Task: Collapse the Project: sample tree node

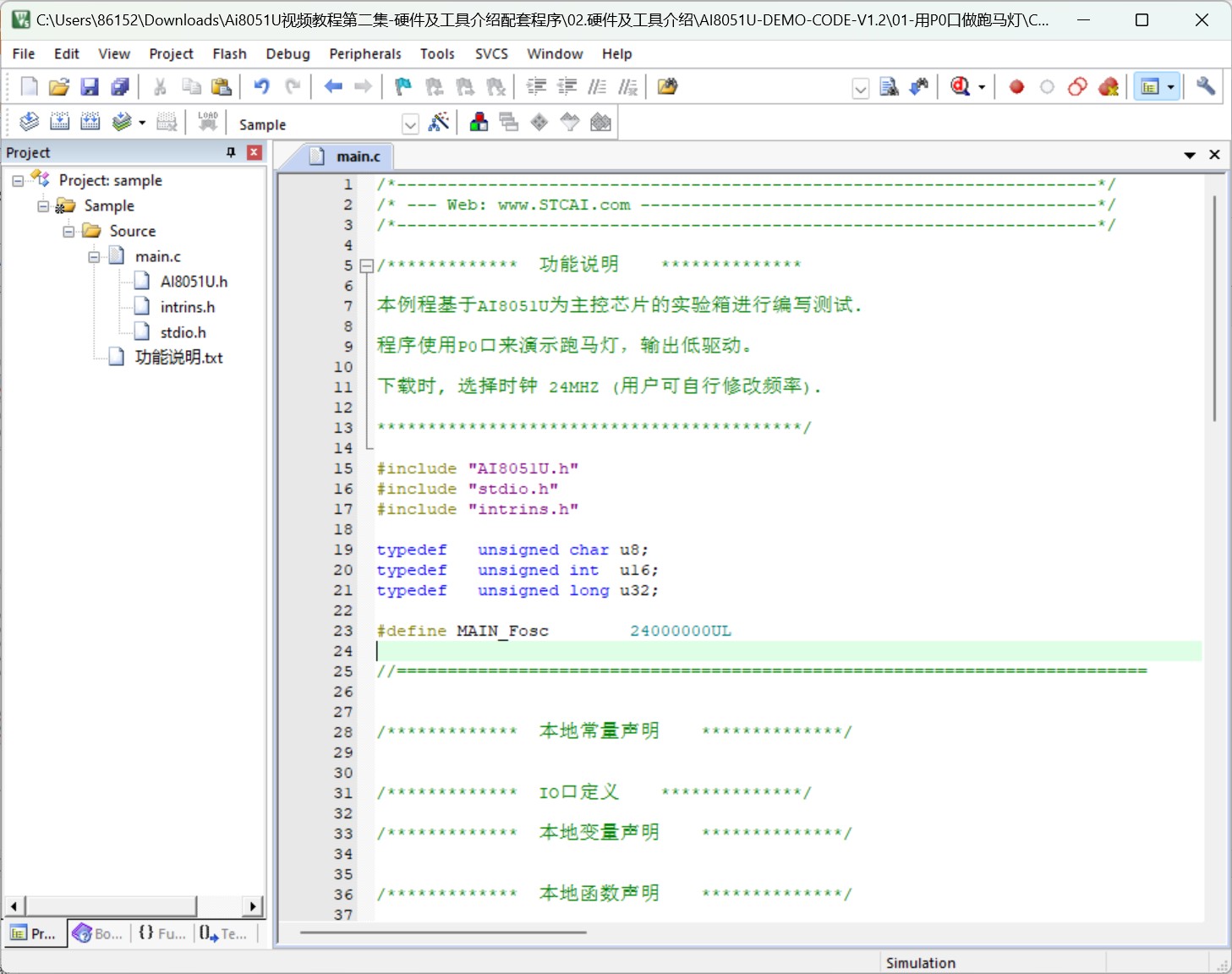Action: click(x=18, y=180)
